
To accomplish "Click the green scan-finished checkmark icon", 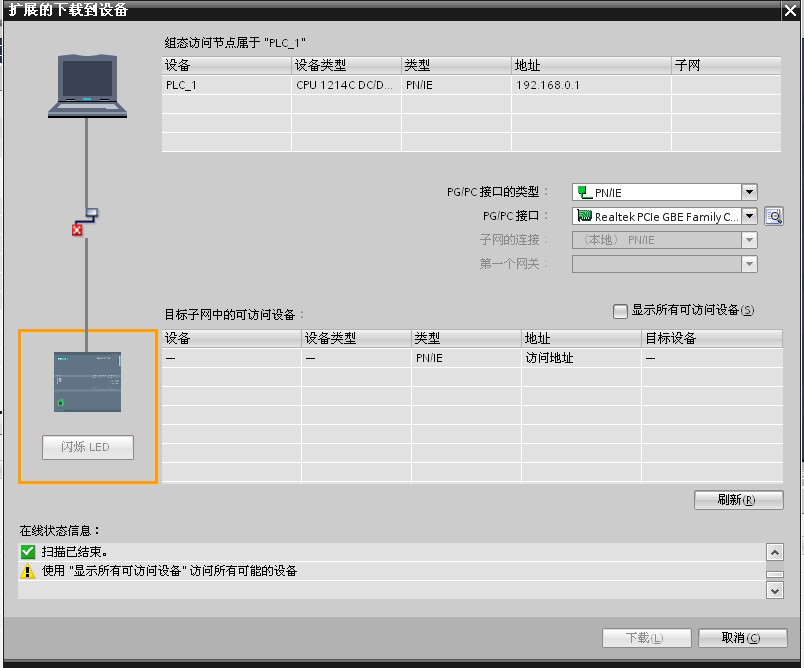I will tap(28, 552).
